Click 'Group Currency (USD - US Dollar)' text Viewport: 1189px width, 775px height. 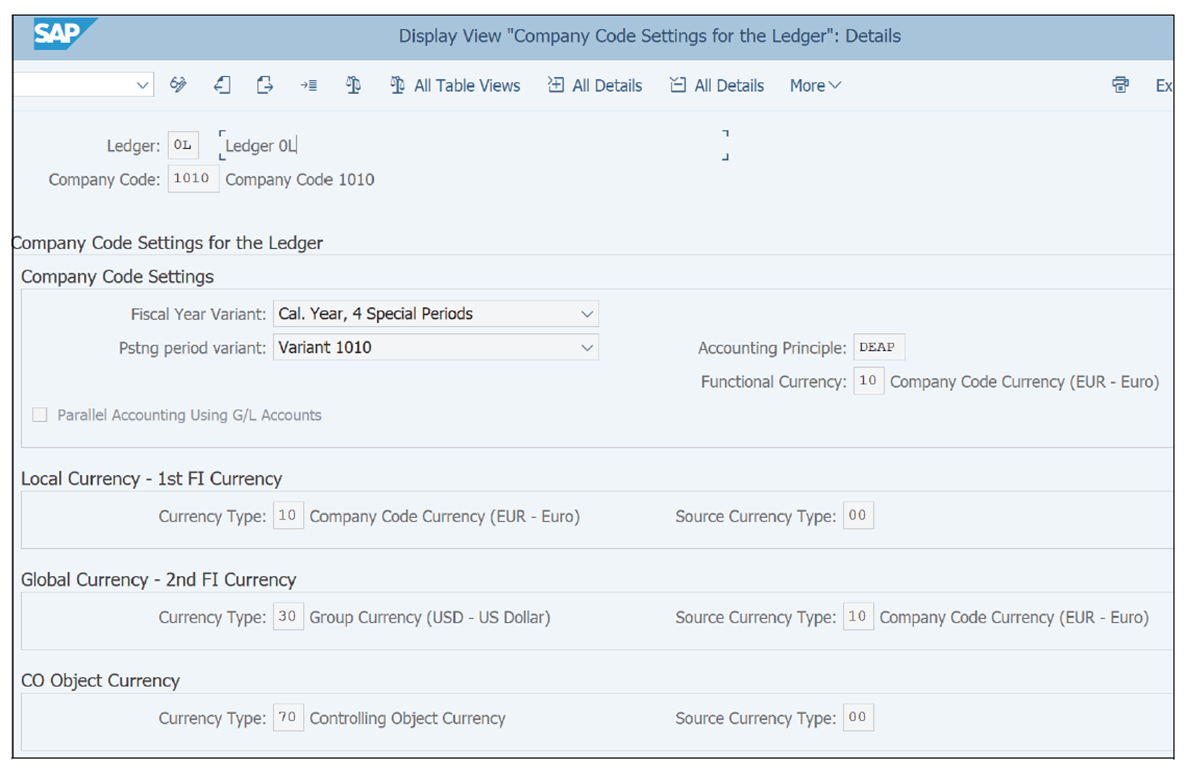[429, 617]
